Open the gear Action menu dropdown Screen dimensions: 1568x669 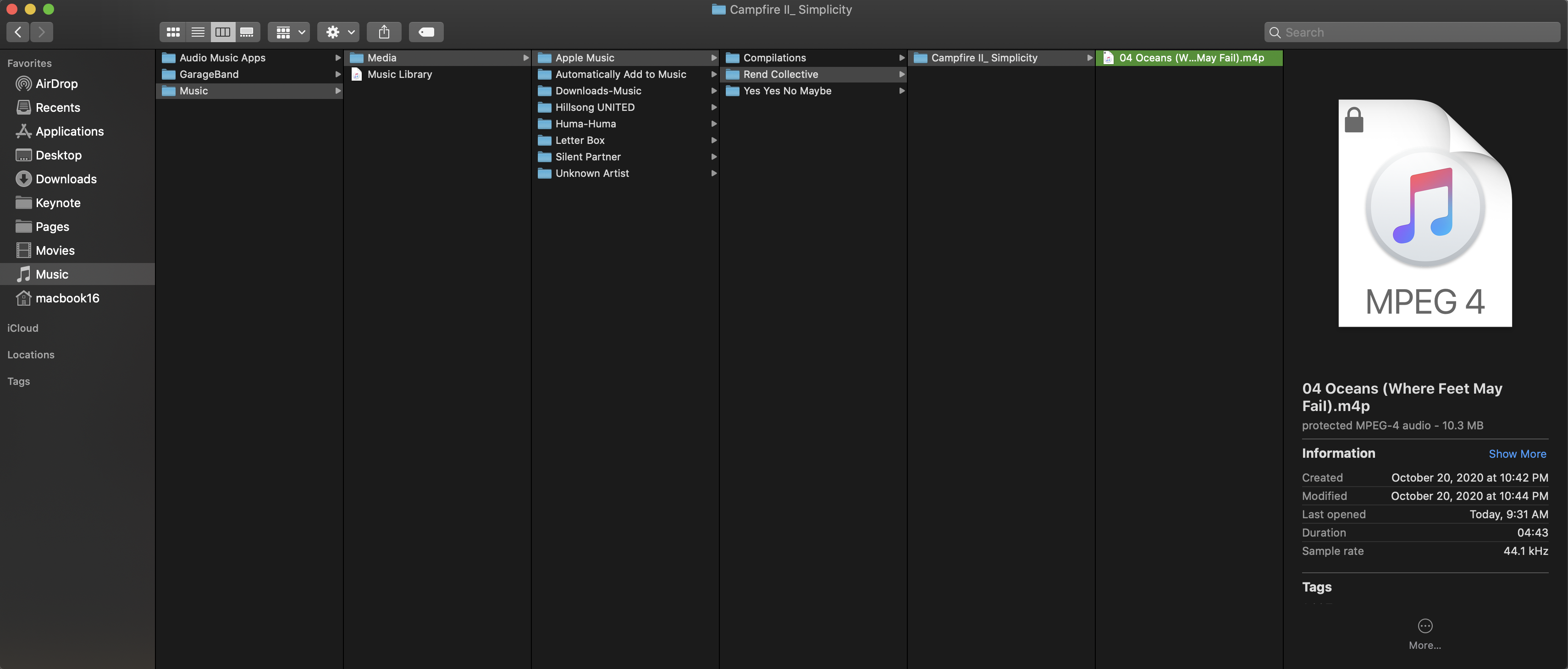point(338,32)
